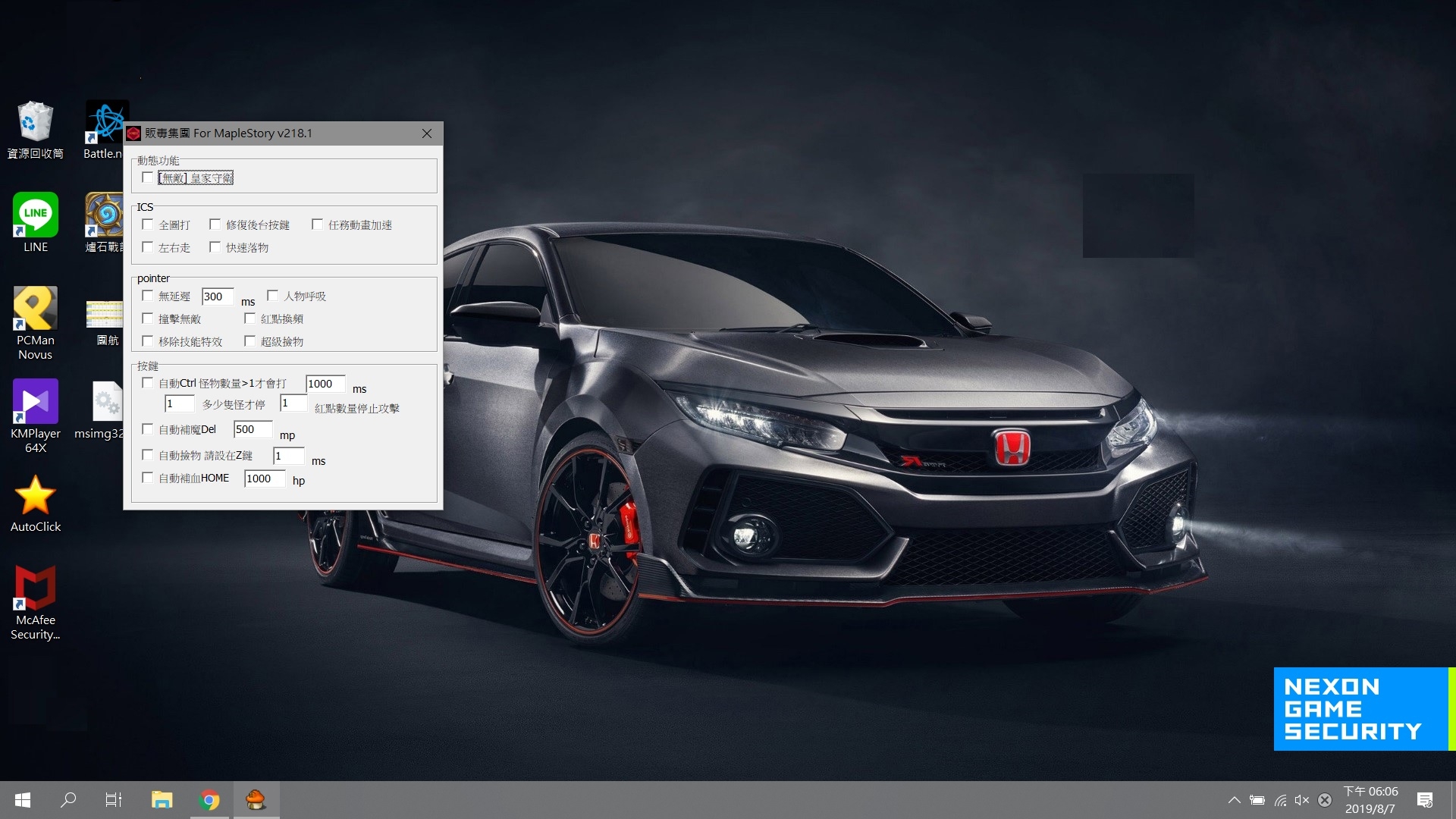
Task: Open the Windows Start button
Action: pos(23,800)
